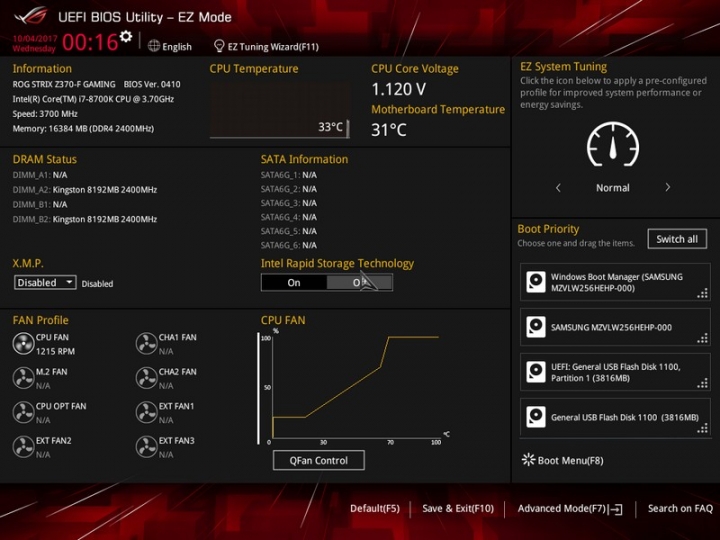This screenshot has width=720, height=540.
Task: Click the CPU Temperature graph
Action: click(280, 110)
